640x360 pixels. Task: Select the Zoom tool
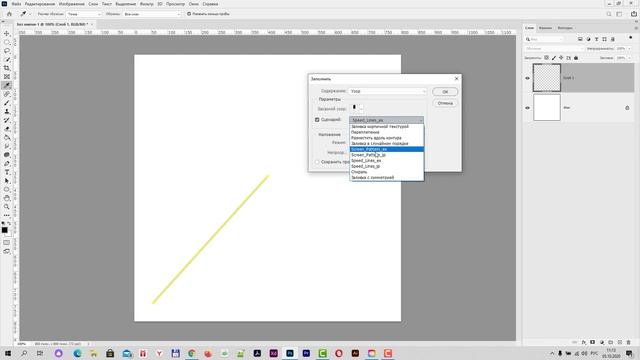[7, 207]
